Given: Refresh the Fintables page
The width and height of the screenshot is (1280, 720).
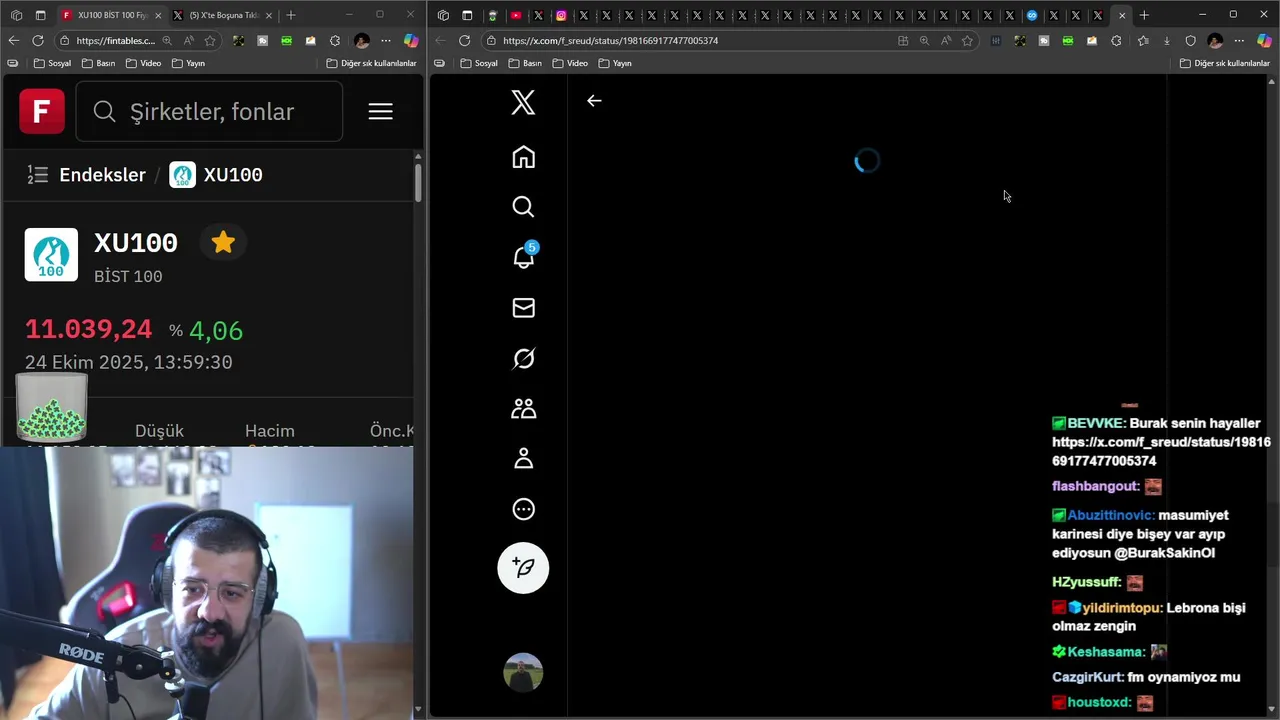Looking at the screenshot, I should pyautogui.click(x=38, y=40).
